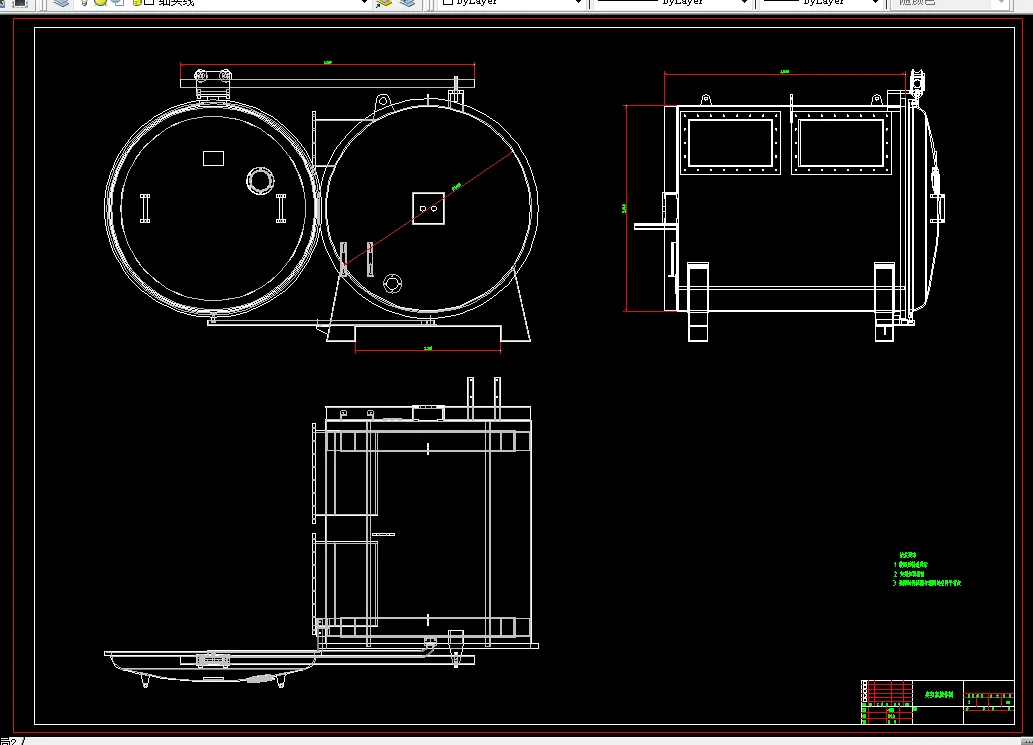Toggle the layer lock icon in layer dropdown
The height and width of the screenshot is (745, 1033).
tap(137, 3)
